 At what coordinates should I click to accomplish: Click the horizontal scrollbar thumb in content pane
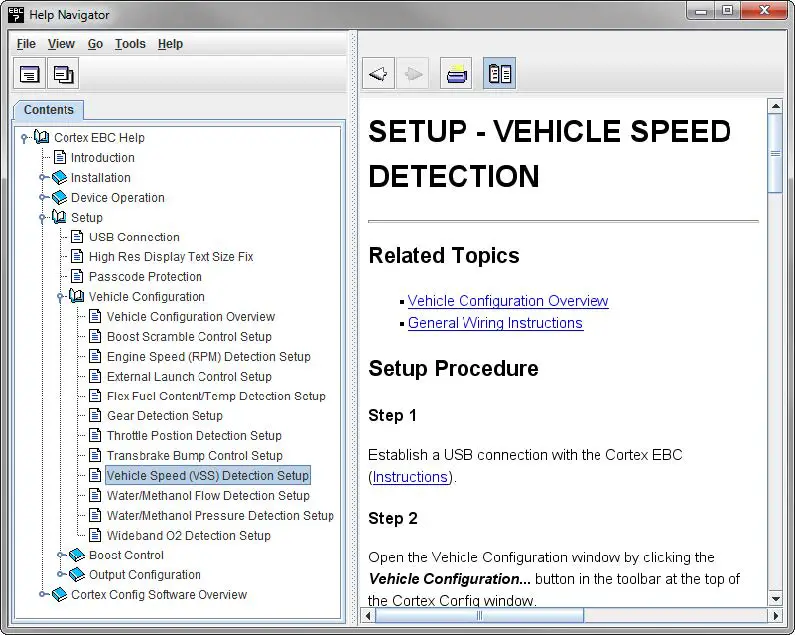point(479,616)
